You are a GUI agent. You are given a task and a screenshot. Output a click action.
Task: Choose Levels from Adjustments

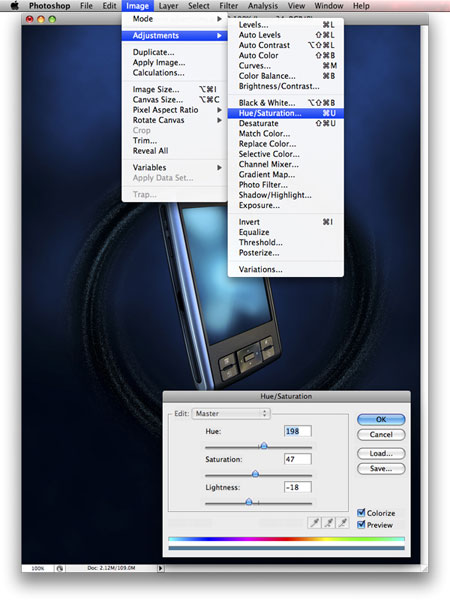286,25
